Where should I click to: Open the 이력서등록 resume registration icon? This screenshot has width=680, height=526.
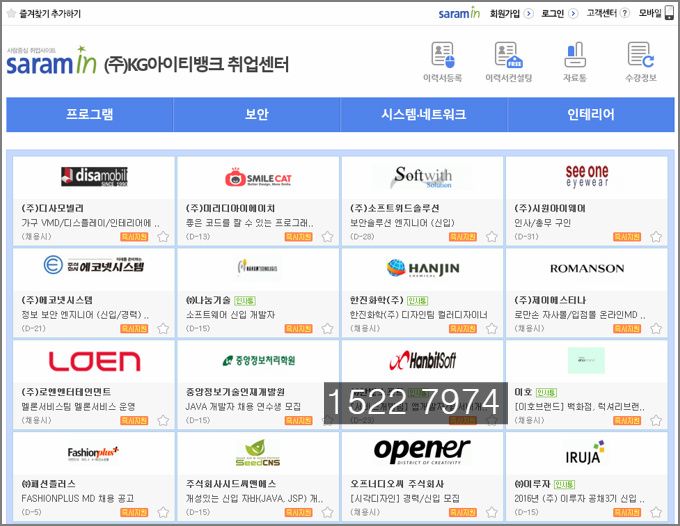[x=442, y=56]
